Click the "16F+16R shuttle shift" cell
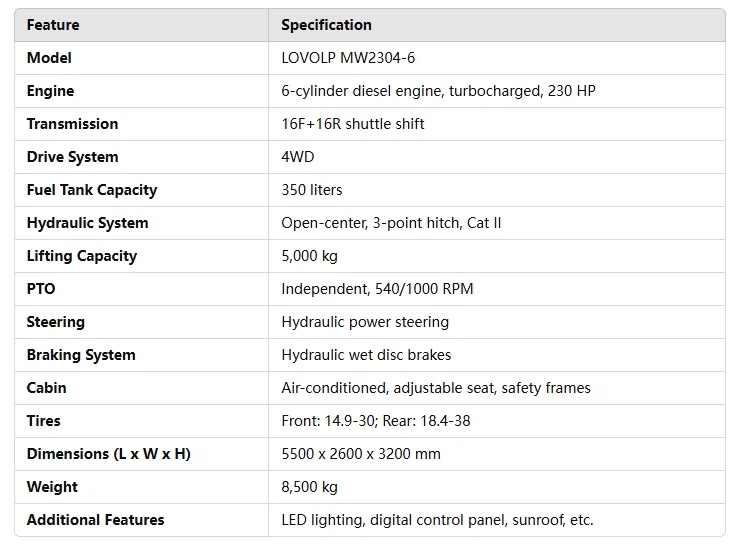Image resolution: width=740 pixels, height=557 pixels. [x=353, y=124]
